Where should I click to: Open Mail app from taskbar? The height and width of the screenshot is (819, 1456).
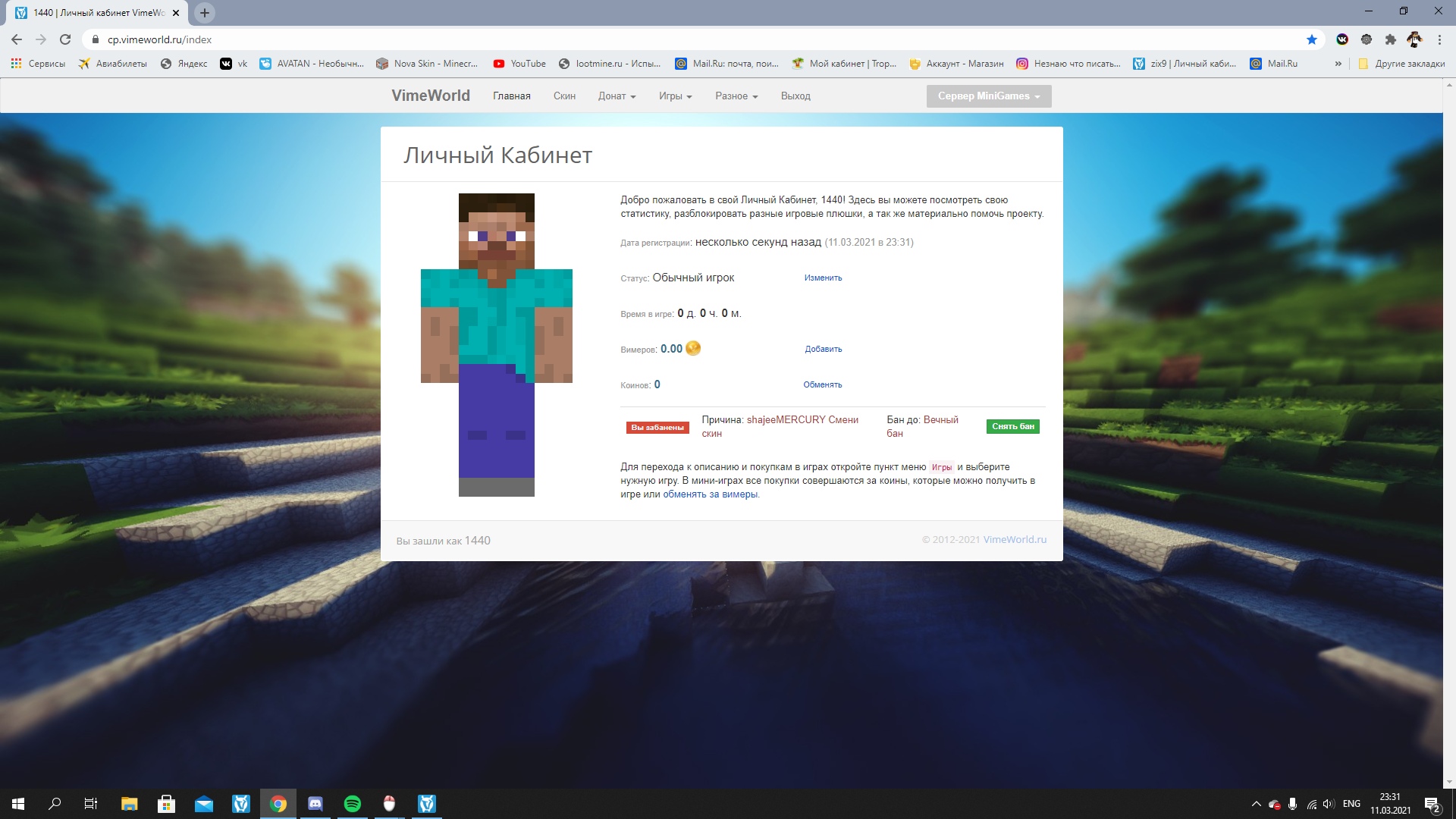point(204,804)
